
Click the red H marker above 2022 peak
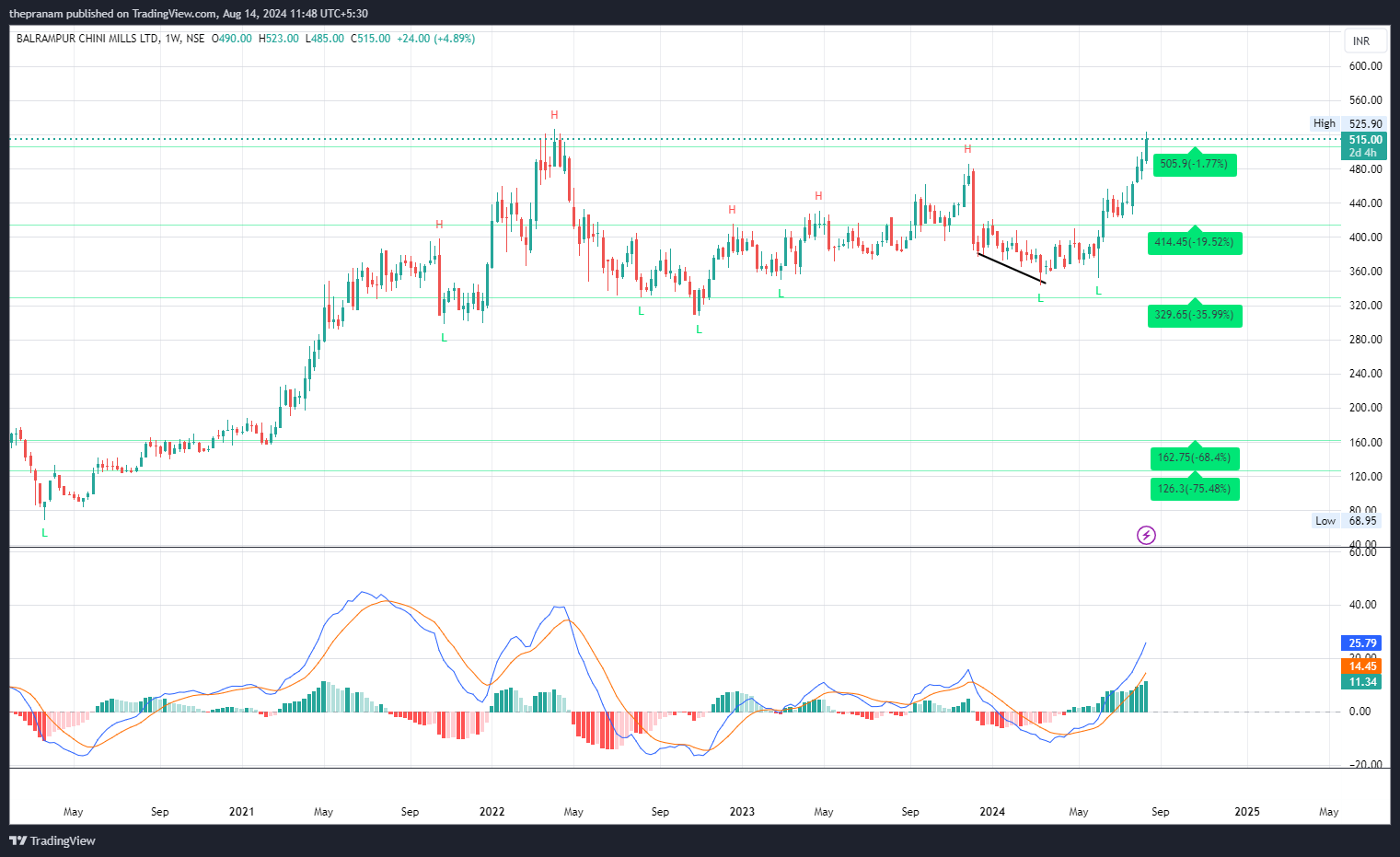click(x=554, y=115)
